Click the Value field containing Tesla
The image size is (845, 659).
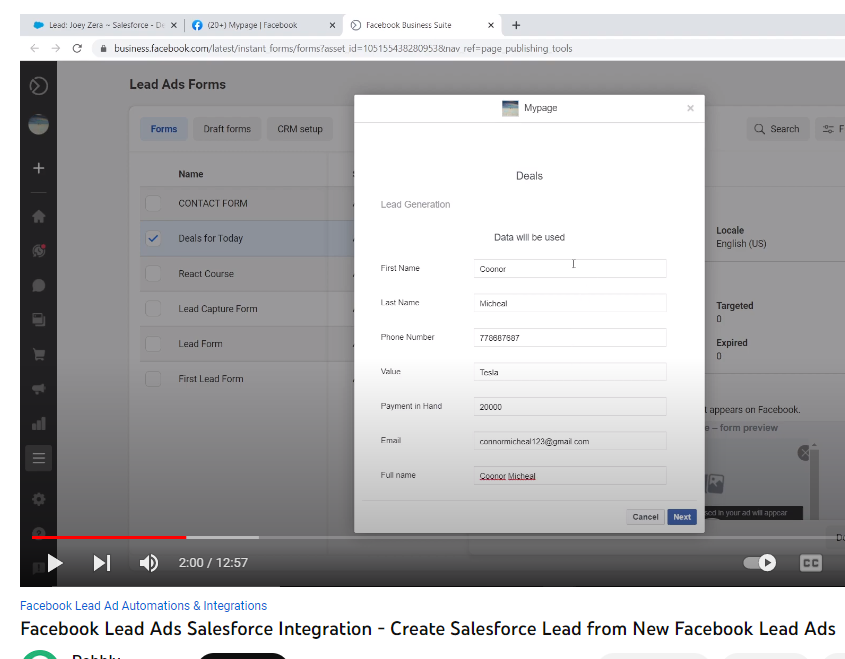coord(570,372)
